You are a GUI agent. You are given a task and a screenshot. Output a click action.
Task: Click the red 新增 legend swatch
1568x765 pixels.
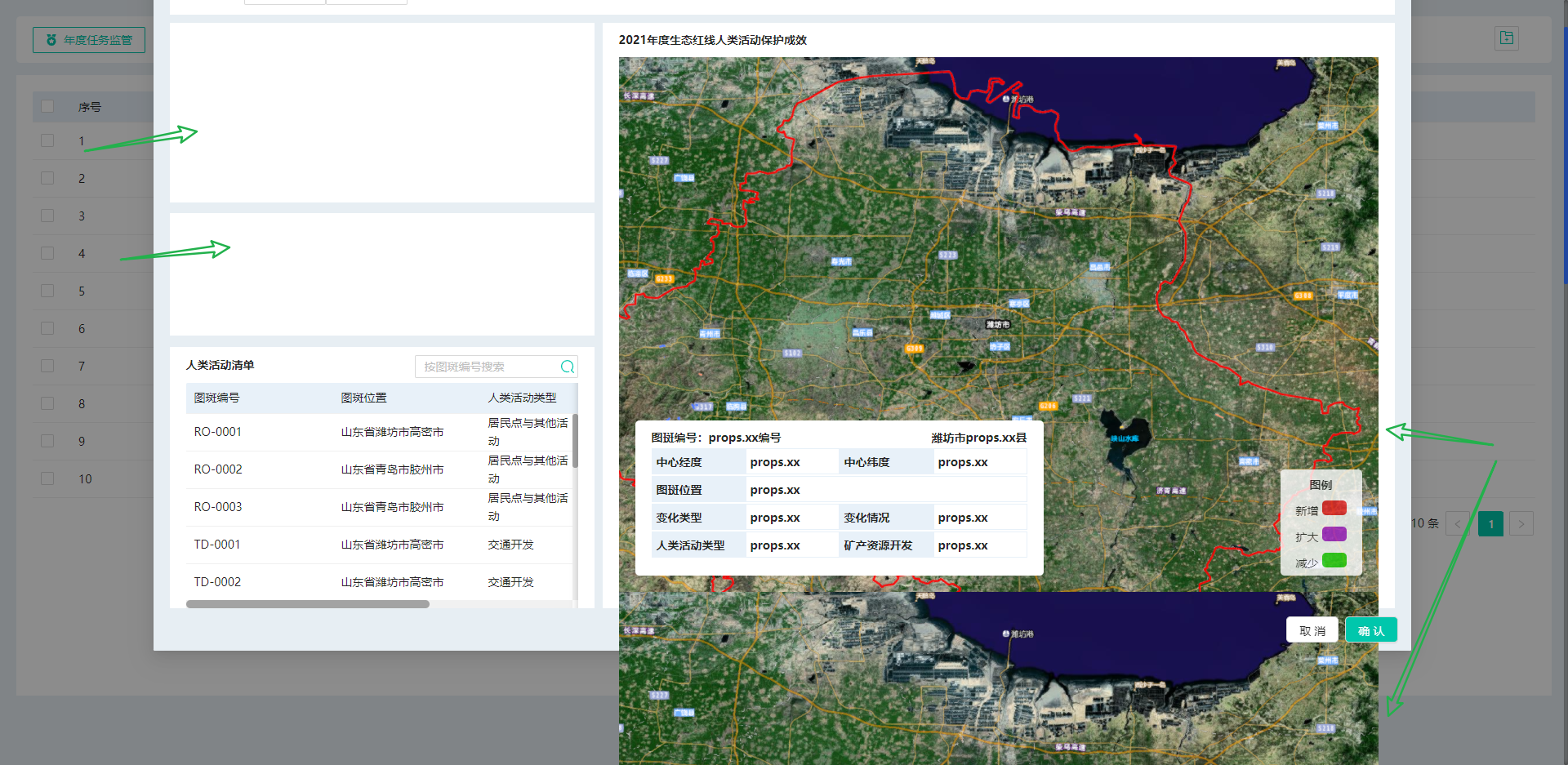[1334, 508]
